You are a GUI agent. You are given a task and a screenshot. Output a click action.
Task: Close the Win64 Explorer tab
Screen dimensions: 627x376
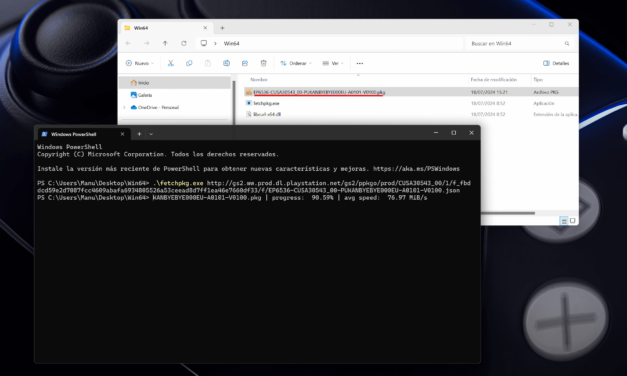[x=205, y=28]
